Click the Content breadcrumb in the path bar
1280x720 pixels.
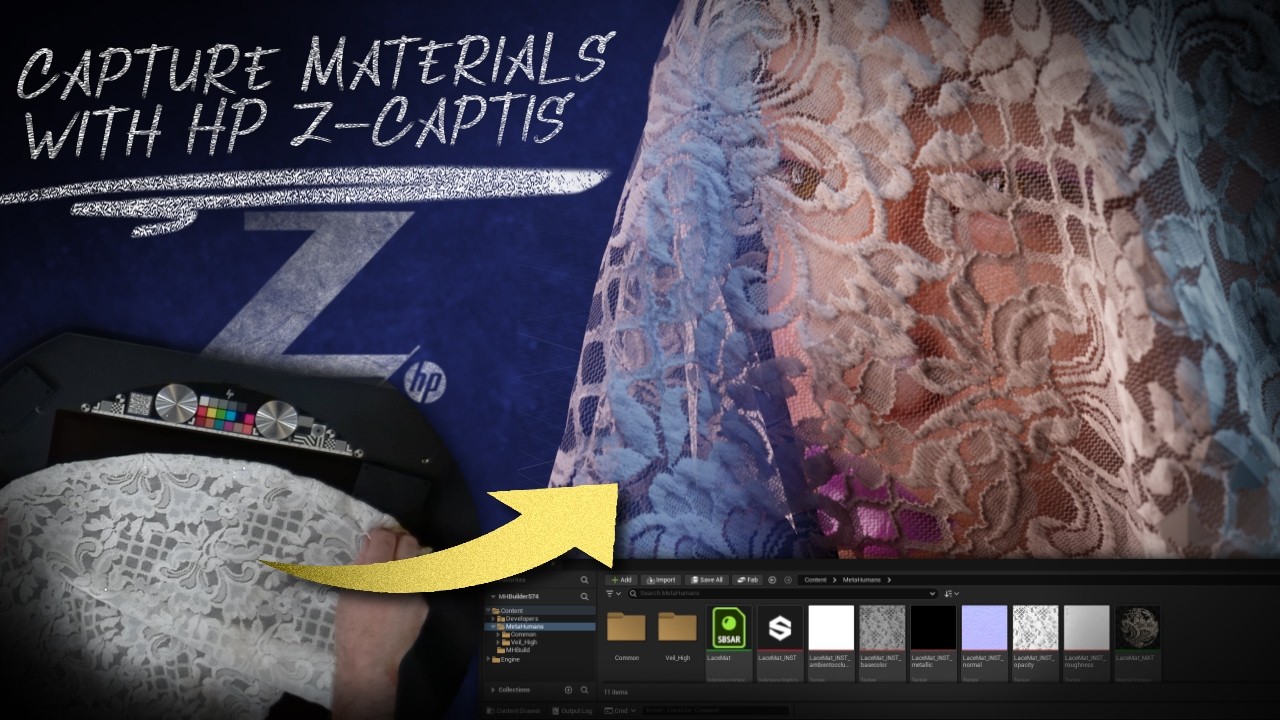point(816,580)
